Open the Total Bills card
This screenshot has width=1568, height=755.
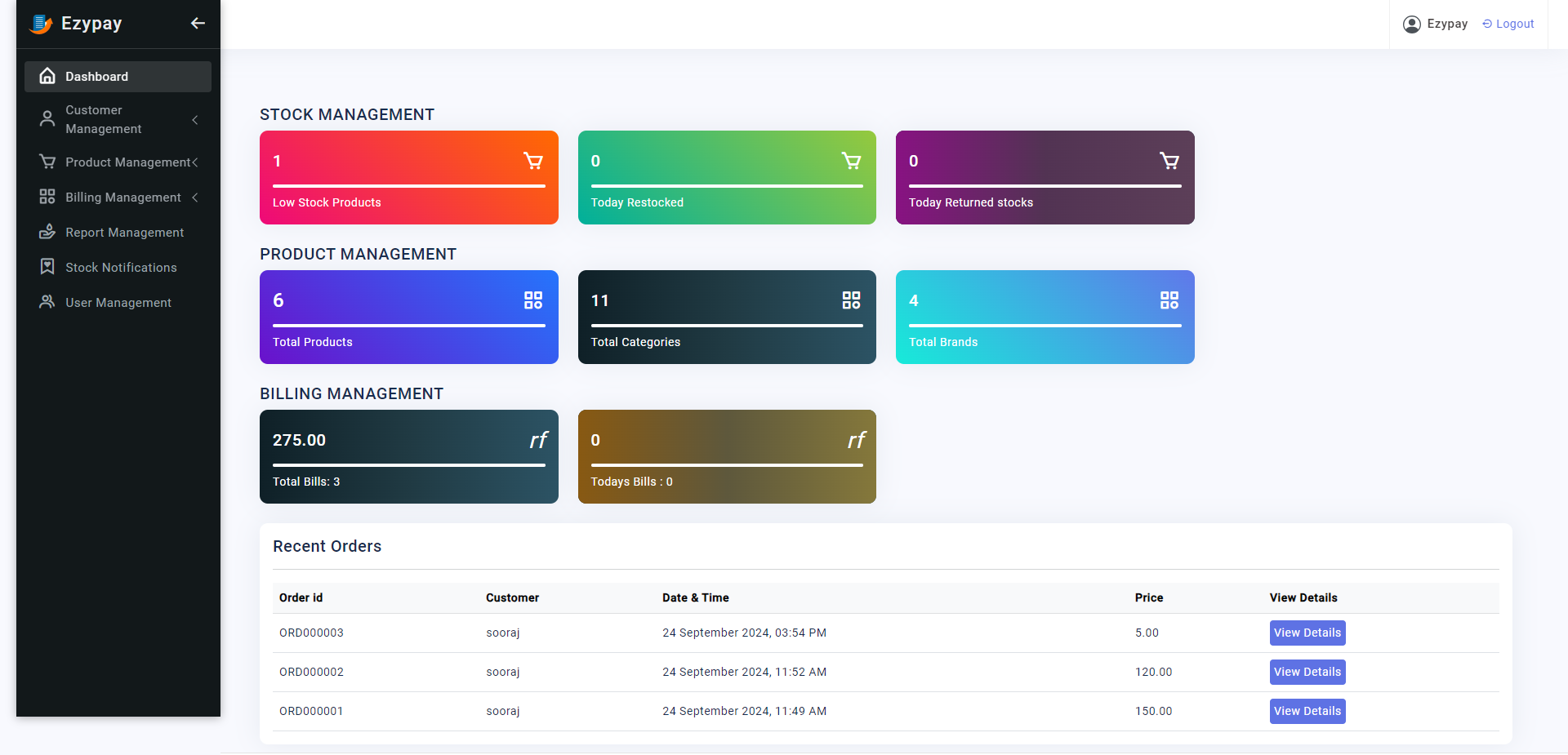[408, 457]
